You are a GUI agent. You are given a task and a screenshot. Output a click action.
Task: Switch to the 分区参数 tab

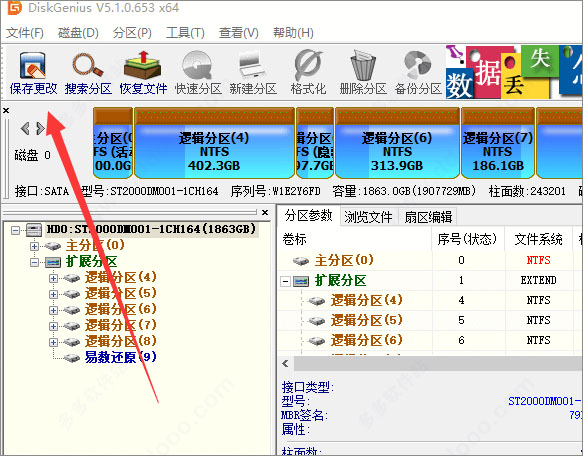point(308,216)
